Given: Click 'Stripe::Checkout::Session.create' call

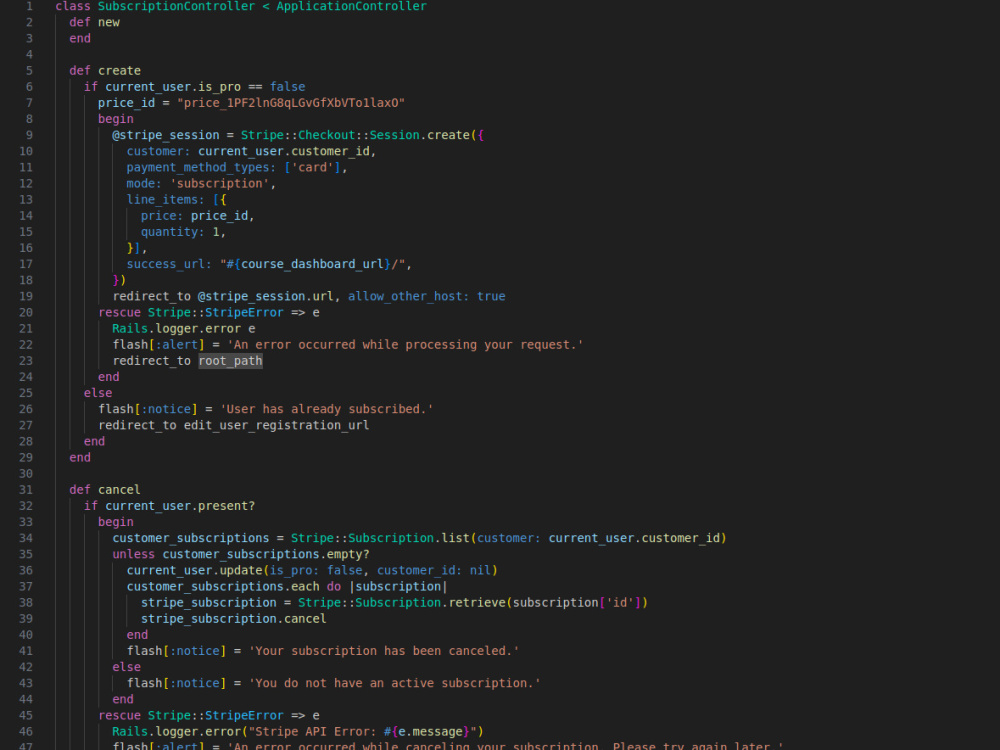Looking at the screenshot, I should point(355,135).
